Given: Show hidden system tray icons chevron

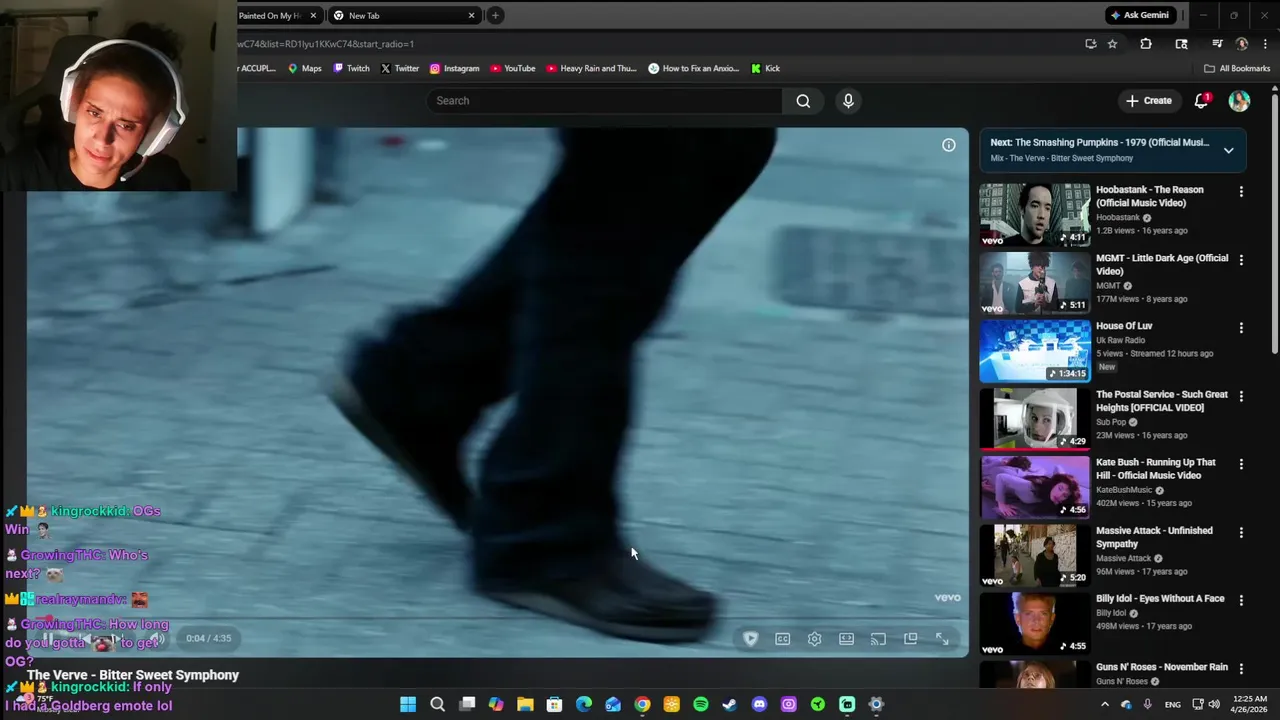Looking at the screenshot, I should click(x=1105, y=705).
